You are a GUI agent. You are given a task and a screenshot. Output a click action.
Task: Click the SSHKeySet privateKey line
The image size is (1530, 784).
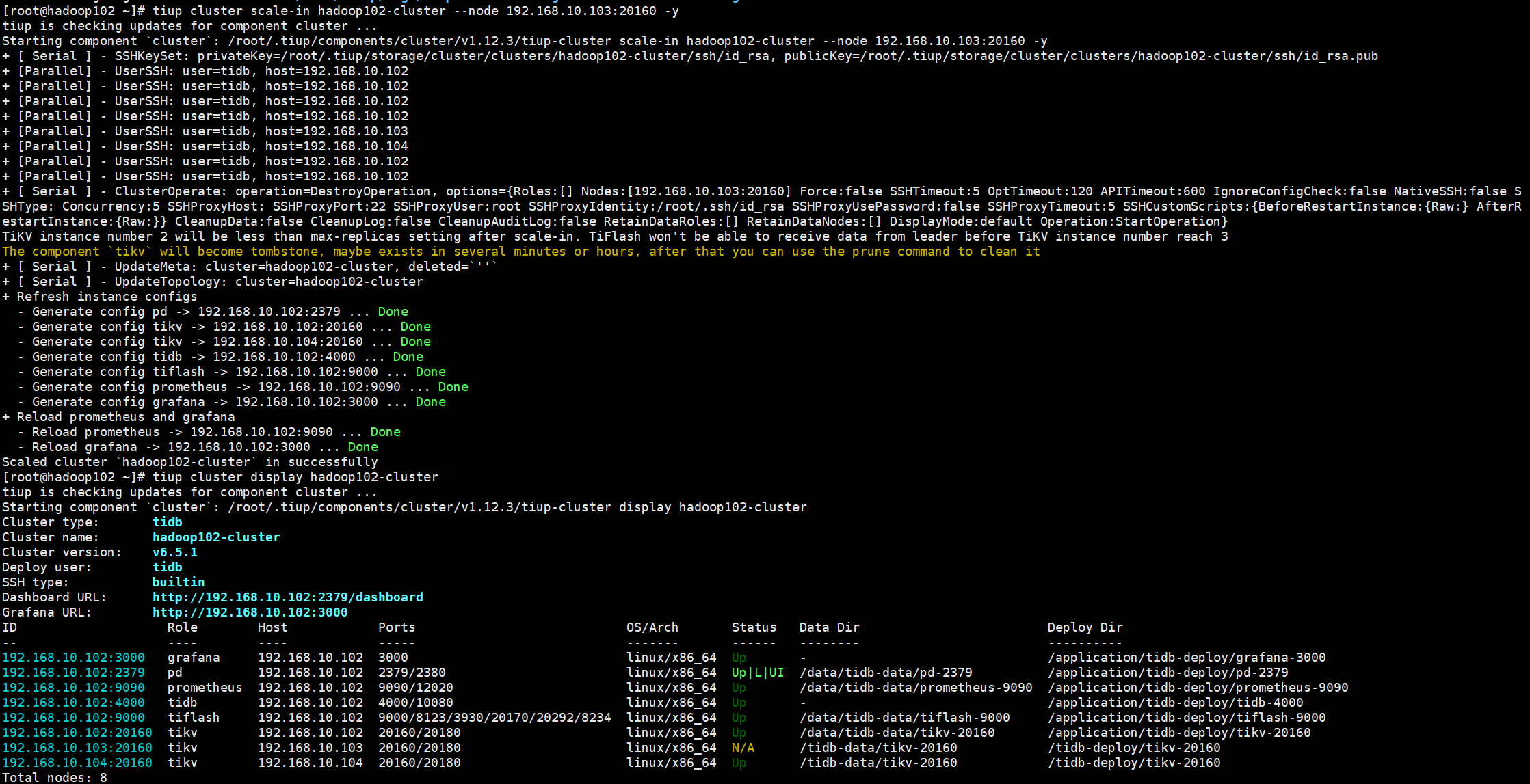point(690,56)
